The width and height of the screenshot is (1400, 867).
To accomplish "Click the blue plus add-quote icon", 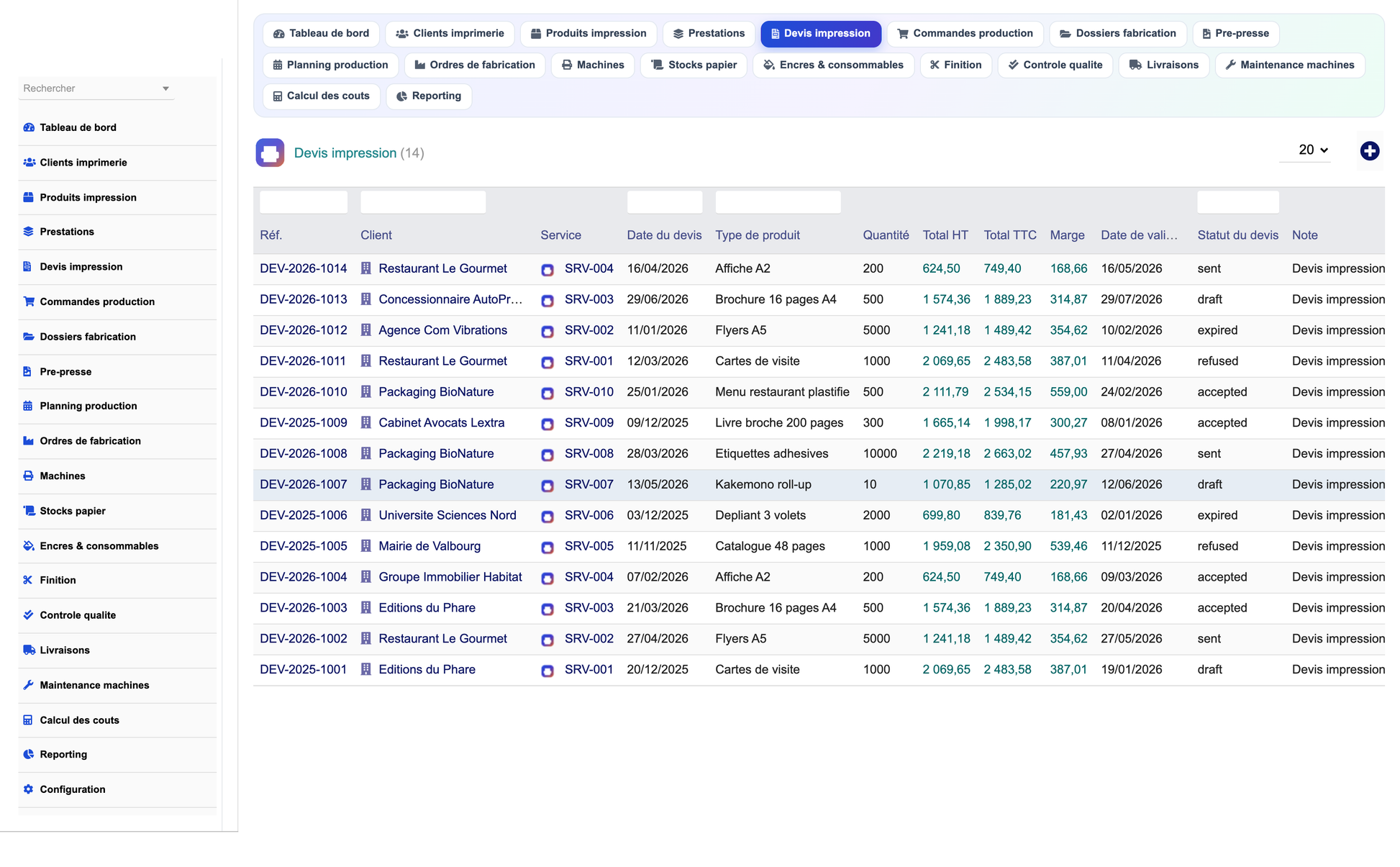I will (1369, 151).
